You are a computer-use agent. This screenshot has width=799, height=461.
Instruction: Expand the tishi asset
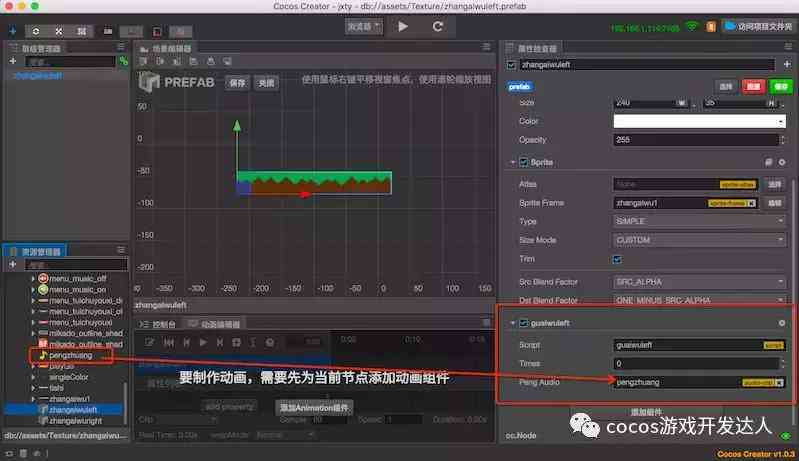point(33,388)
